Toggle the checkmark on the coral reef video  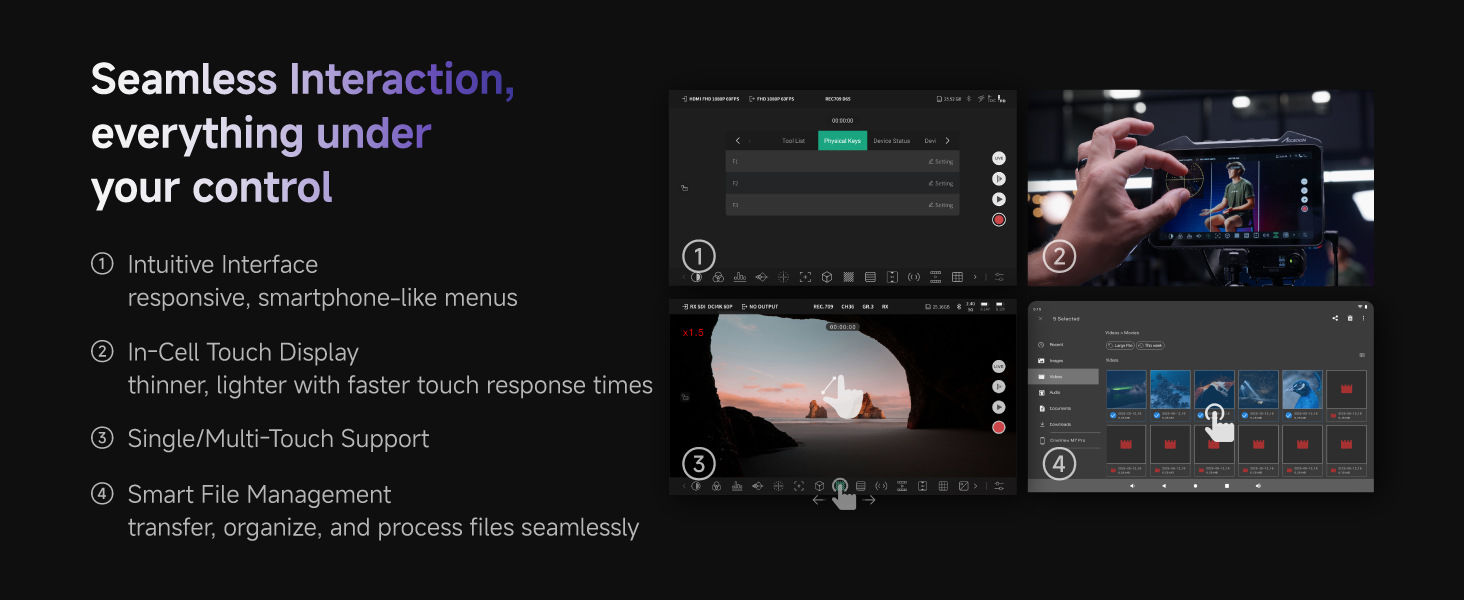1157,414
